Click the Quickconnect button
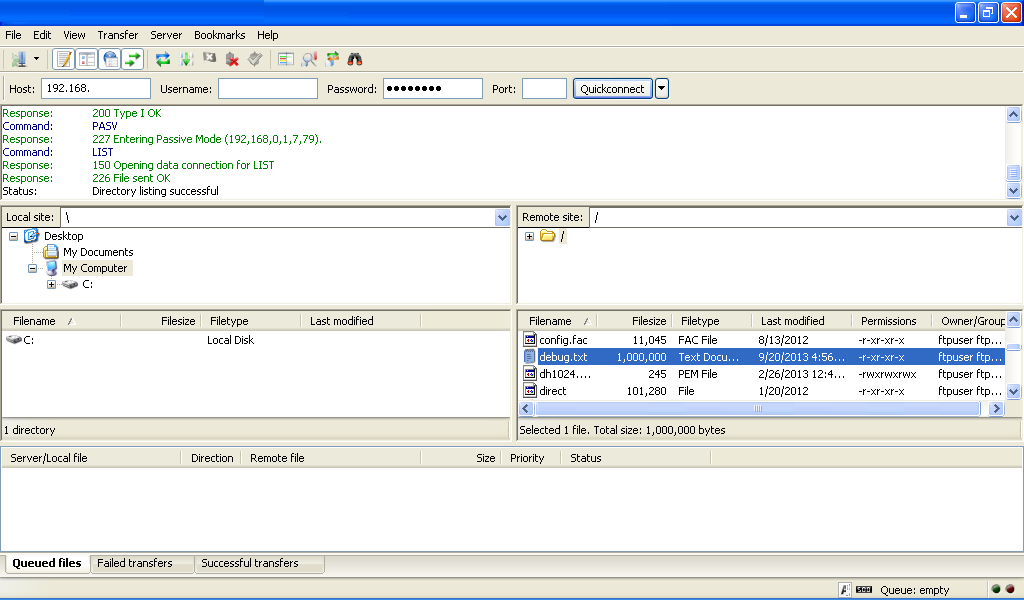 point(613,89)
